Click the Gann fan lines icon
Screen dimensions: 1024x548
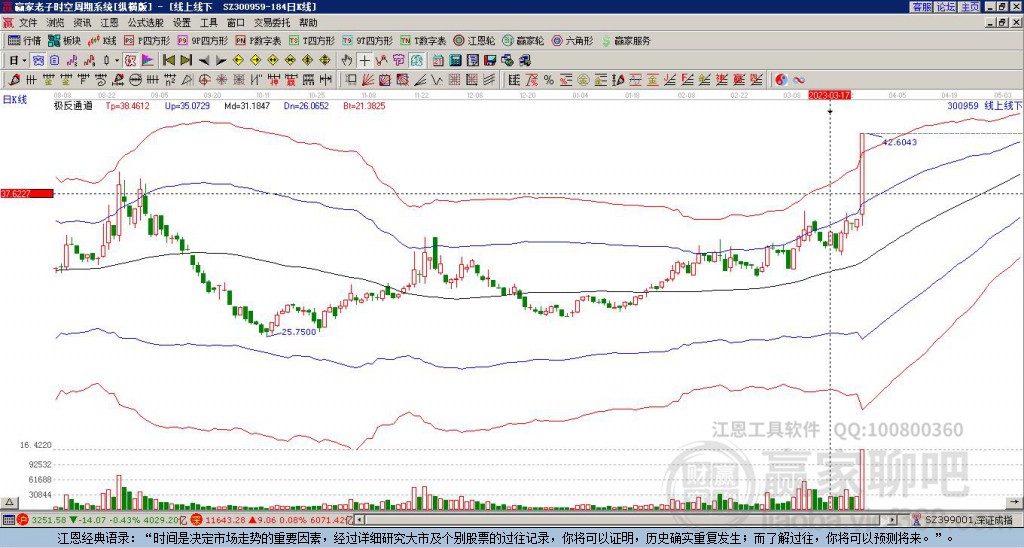(x=368, y=80)
